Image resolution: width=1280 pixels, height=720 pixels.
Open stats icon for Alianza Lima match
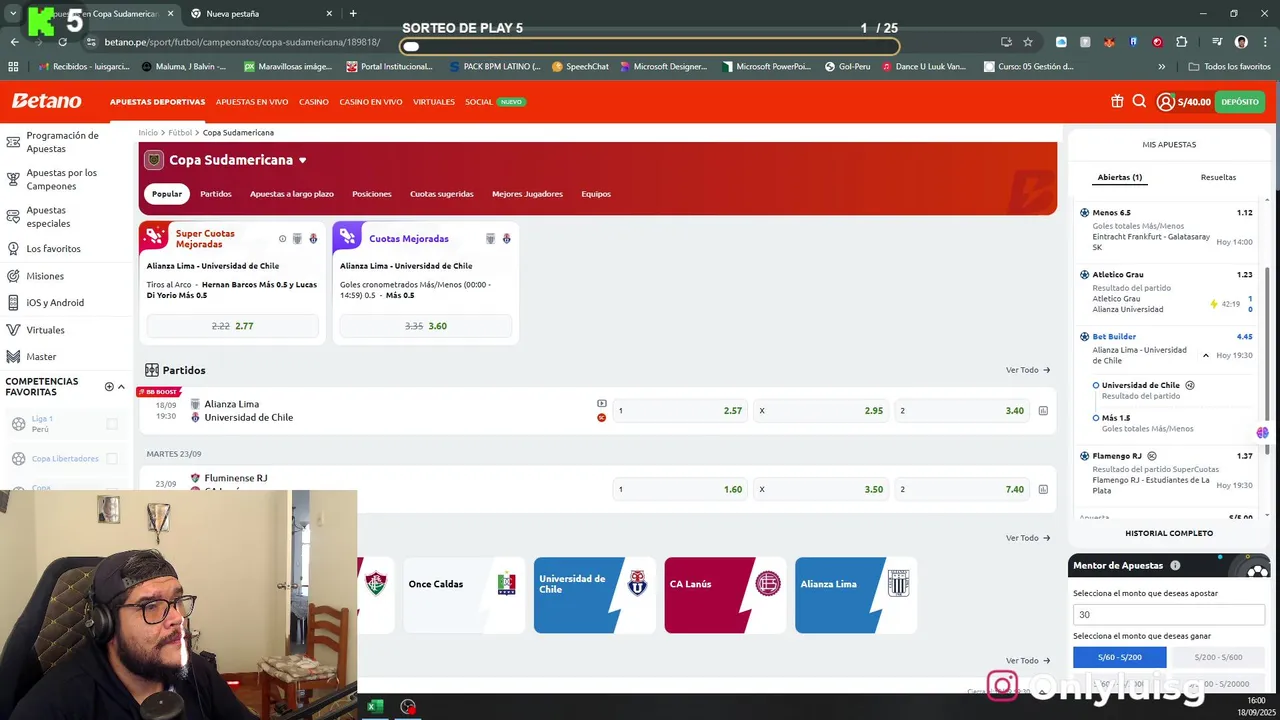point(1043,411)
